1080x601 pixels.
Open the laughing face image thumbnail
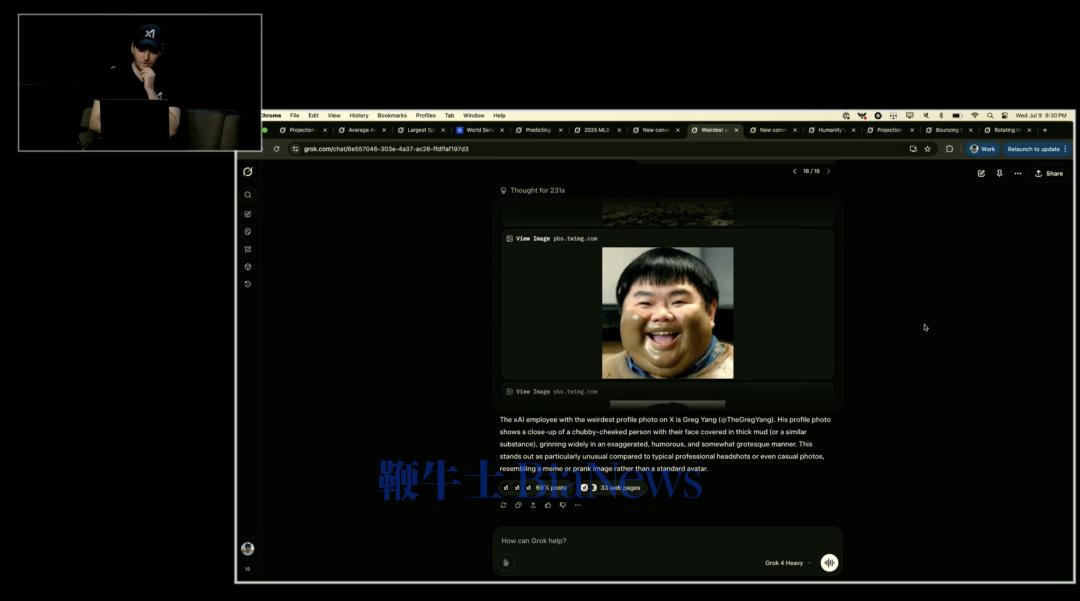667,313
